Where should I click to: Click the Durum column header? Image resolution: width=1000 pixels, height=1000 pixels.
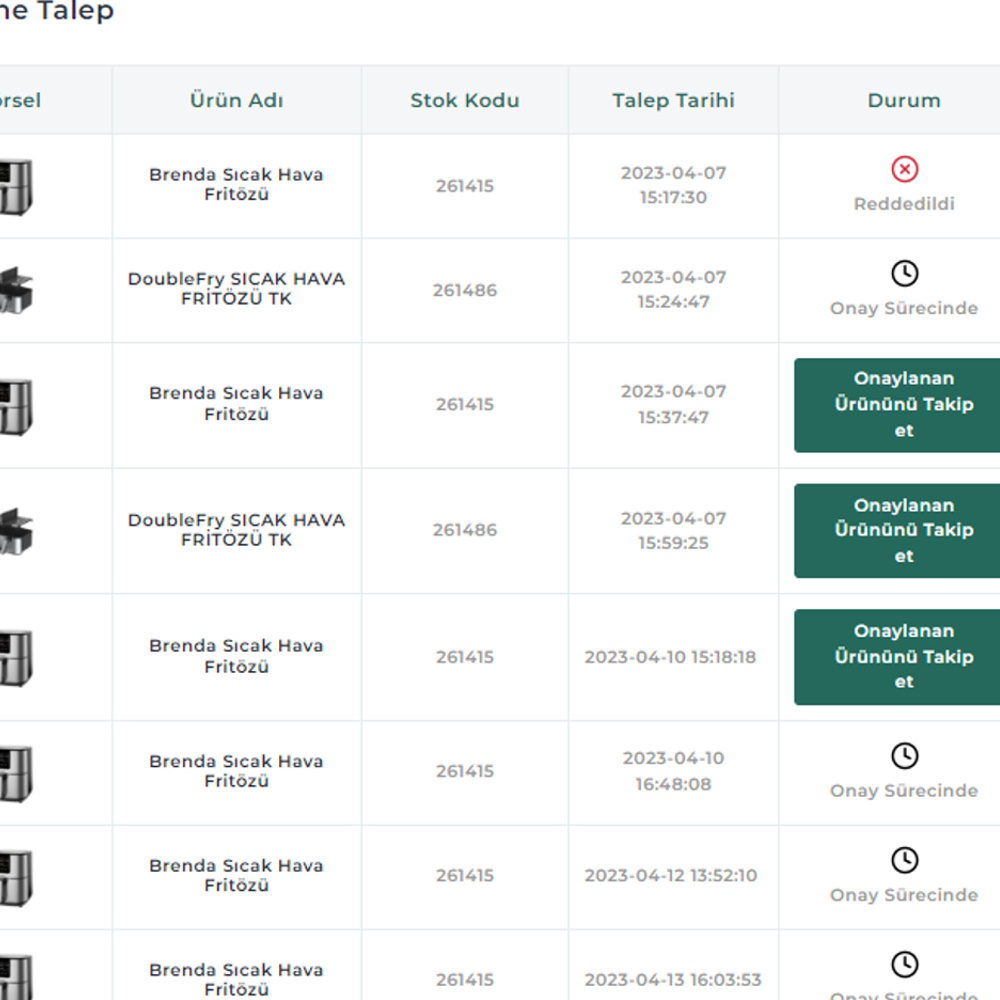click(903, 100)
